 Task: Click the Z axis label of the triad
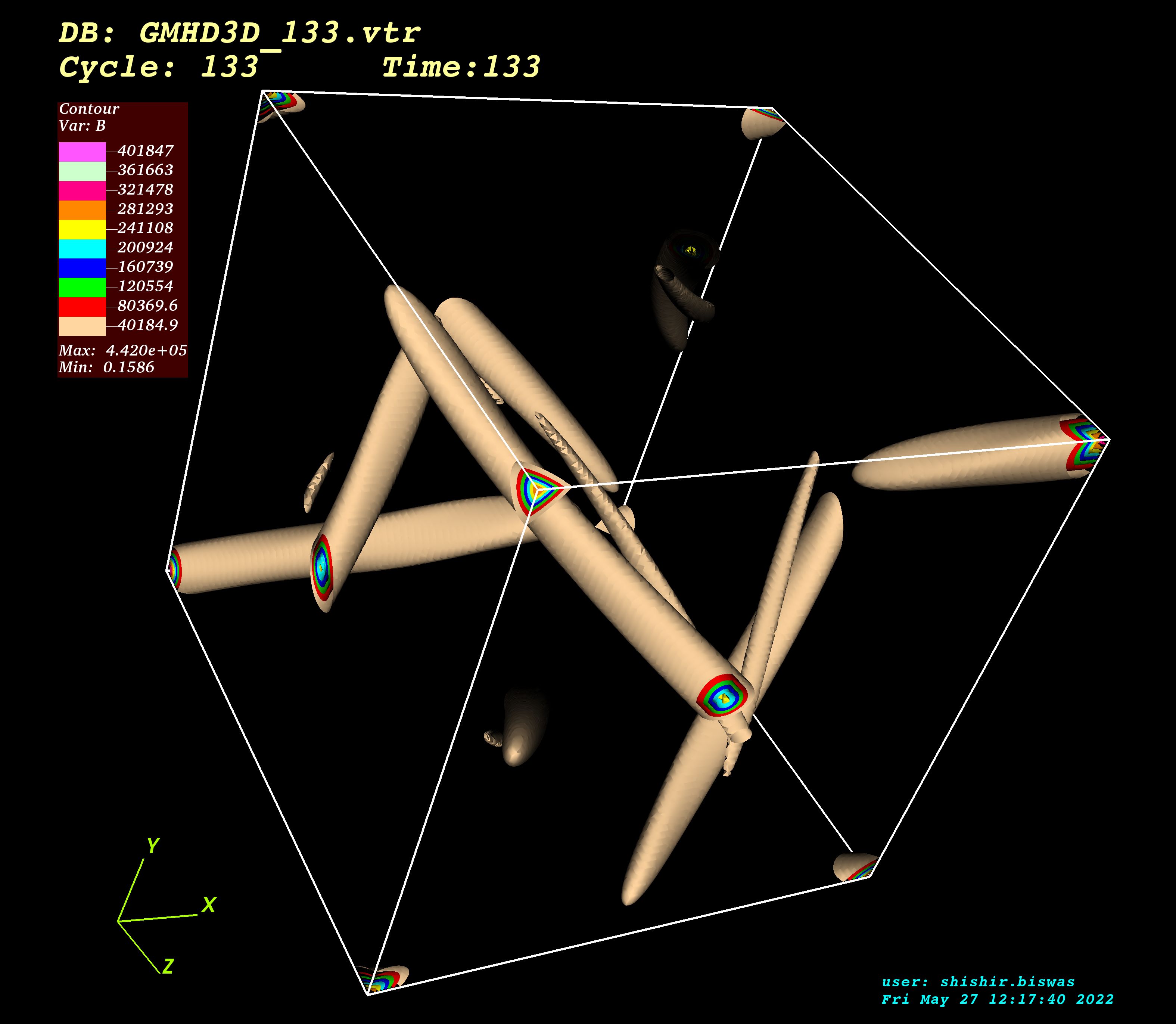click(168, 966)
